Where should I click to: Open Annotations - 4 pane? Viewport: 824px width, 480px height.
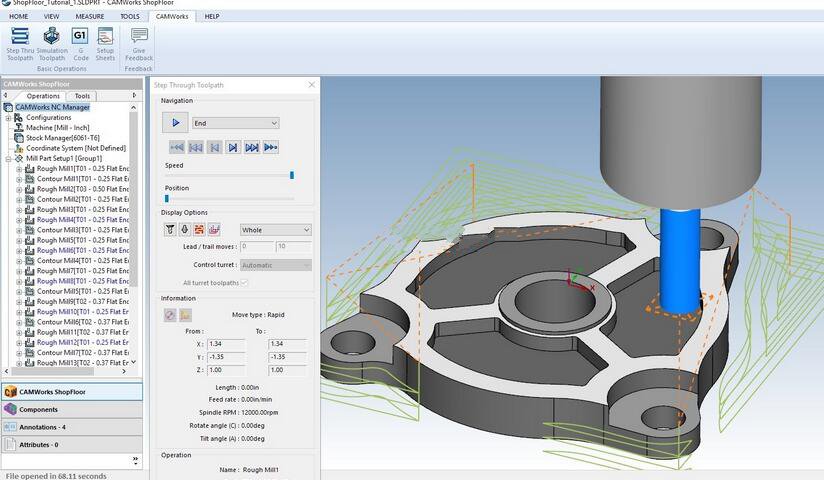point(72,427)
